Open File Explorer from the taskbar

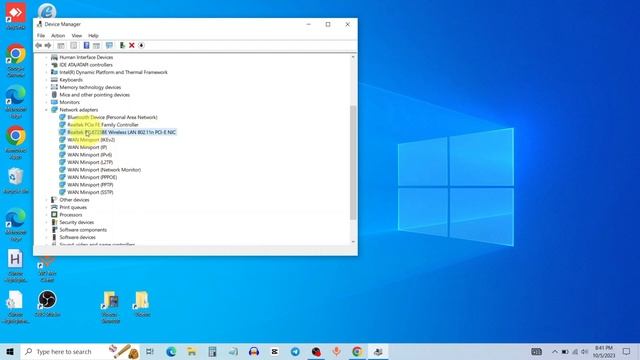click(191, 351)
